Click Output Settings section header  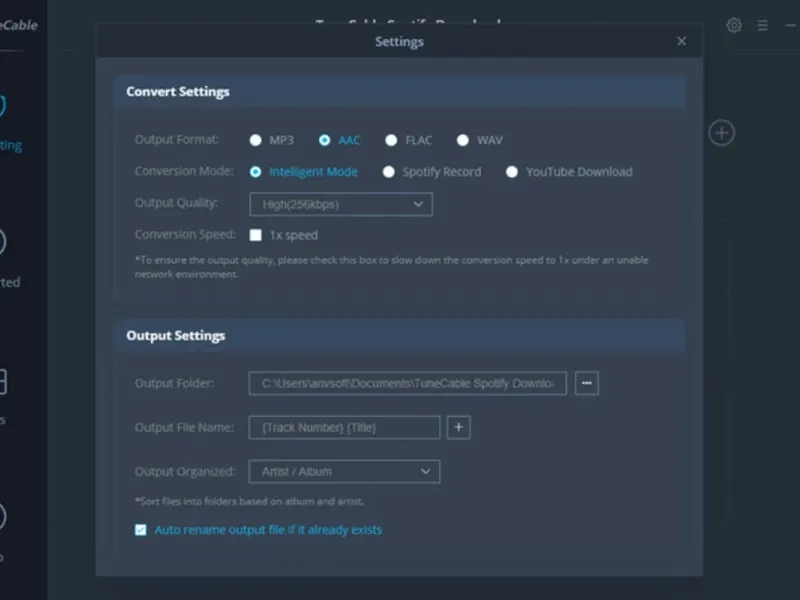[x=399, y=336]
